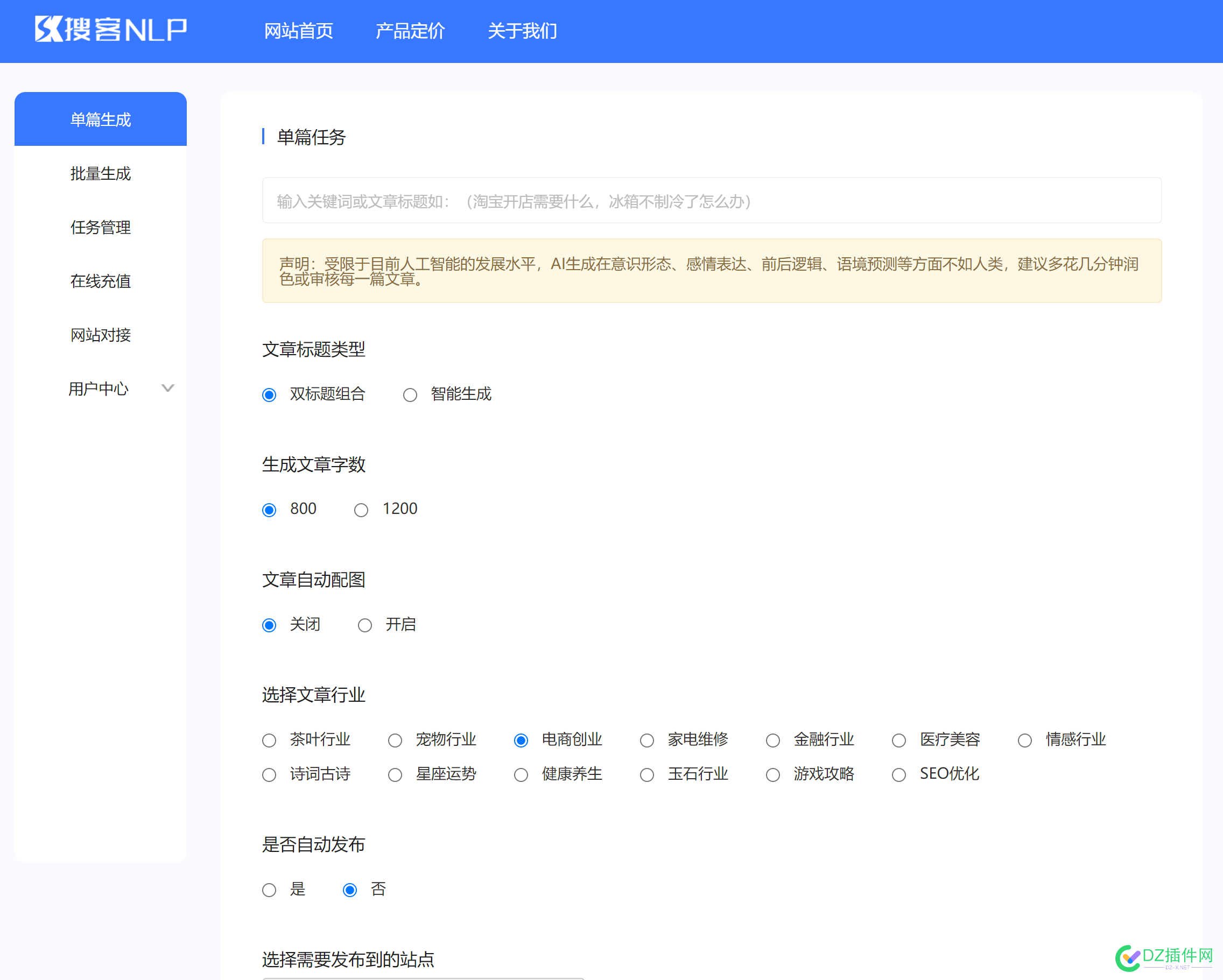Pick the 情感行业 industry
This screenshot has height=980, width=1223.
coord(1025,740)
